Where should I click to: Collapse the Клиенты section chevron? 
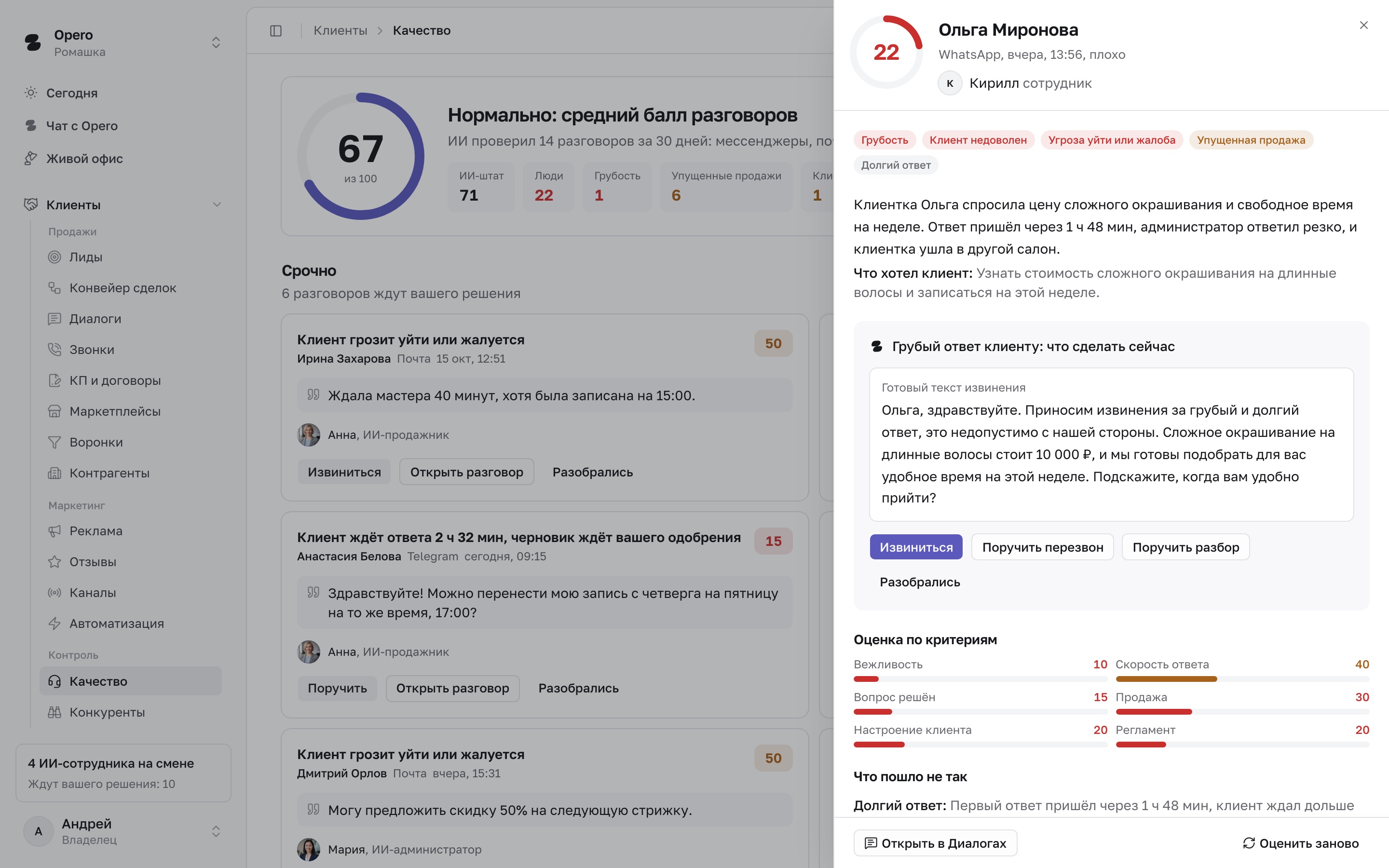[x=217, y=204]
